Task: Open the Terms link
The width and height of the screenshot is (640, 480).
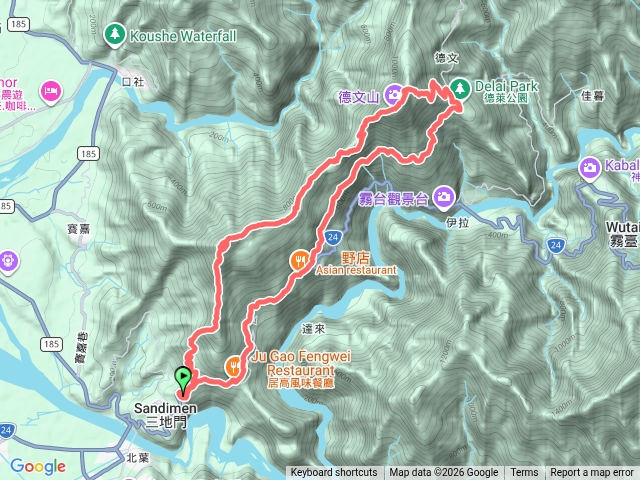Action: [x=524, y=473]
